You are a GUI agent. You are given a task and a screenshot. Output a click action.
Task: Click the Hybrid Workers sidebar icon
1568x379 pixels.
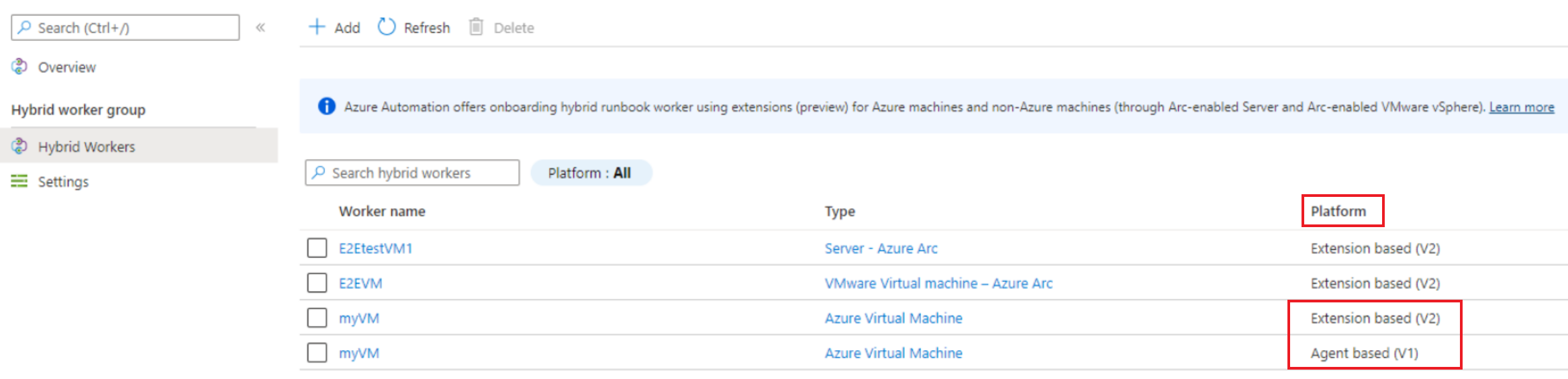point(19,146)
